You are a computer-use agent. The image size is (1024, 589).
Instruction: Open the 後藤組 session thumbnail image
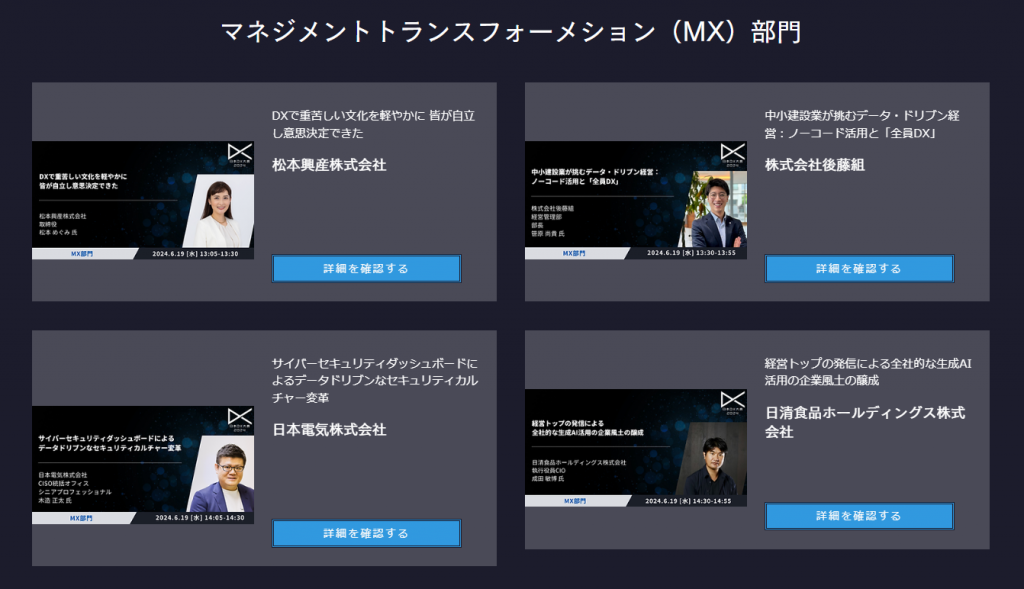coord(635,200)
